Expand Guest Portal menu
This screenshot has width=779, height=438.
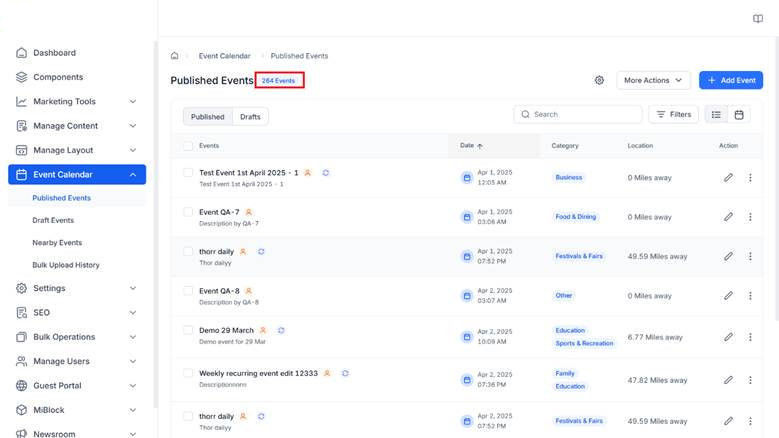pos(77,385)
